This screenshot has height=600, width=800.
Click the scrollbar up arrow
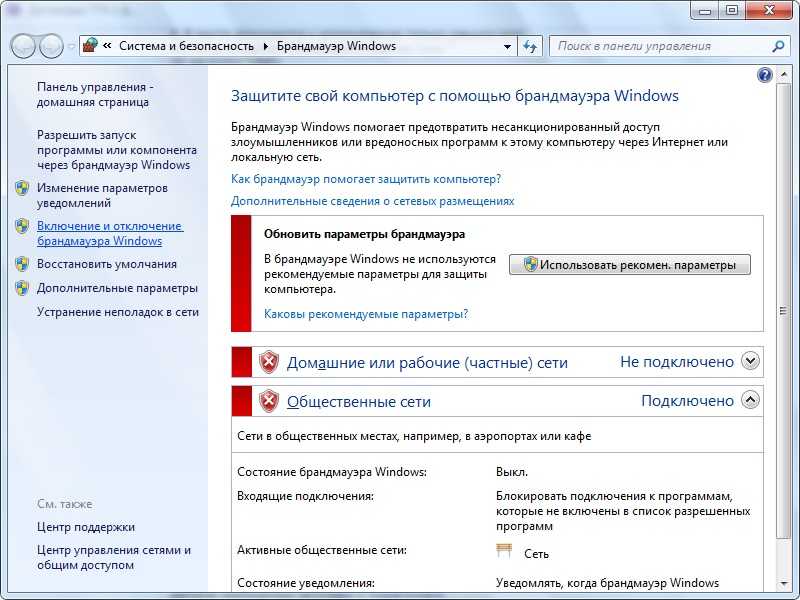coord(783,76)
